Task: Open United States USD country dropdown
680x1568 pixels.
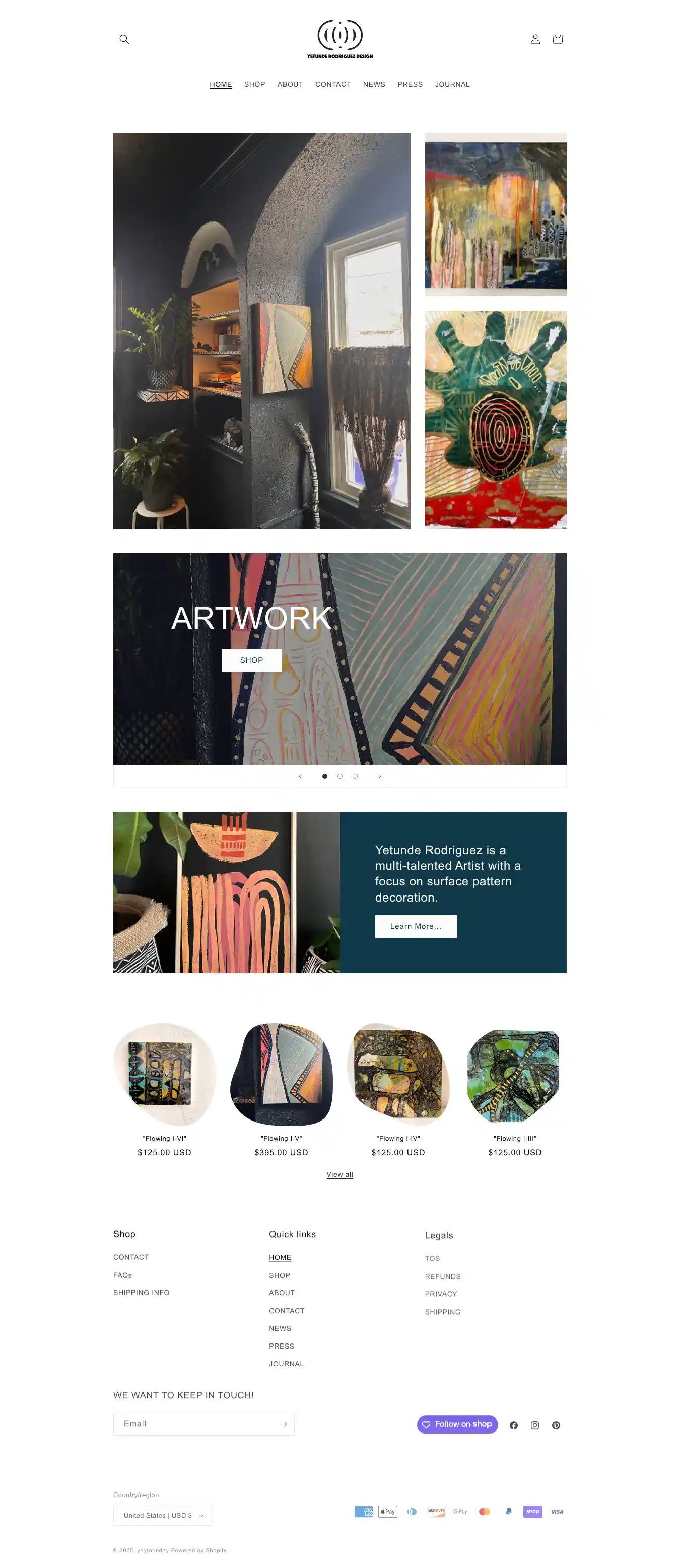Action: (x=163, y=1515)
